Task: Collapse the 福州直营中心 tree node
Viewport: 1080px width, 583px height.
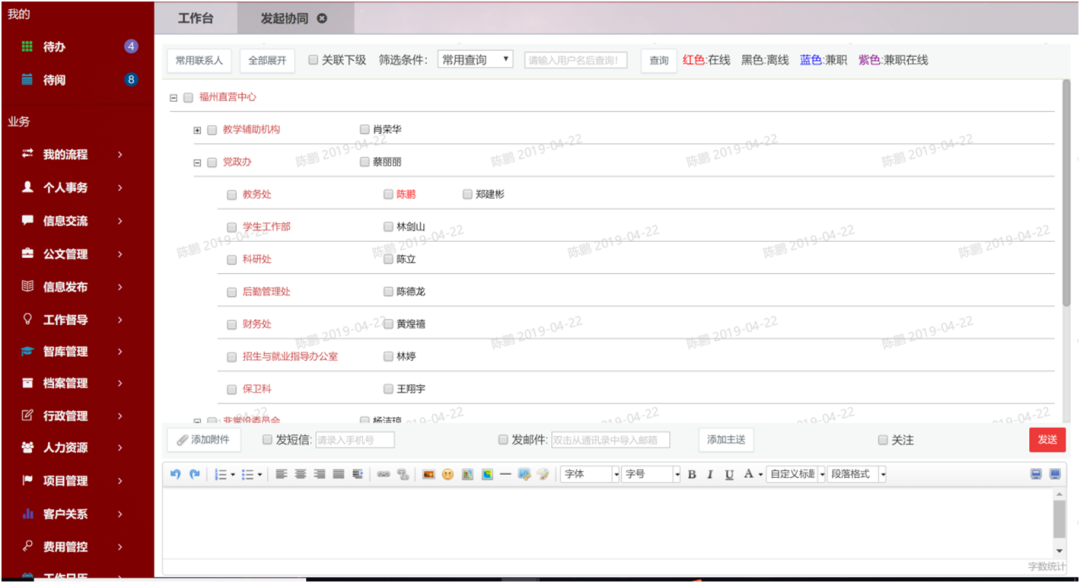Action: (x=174, y=98)
